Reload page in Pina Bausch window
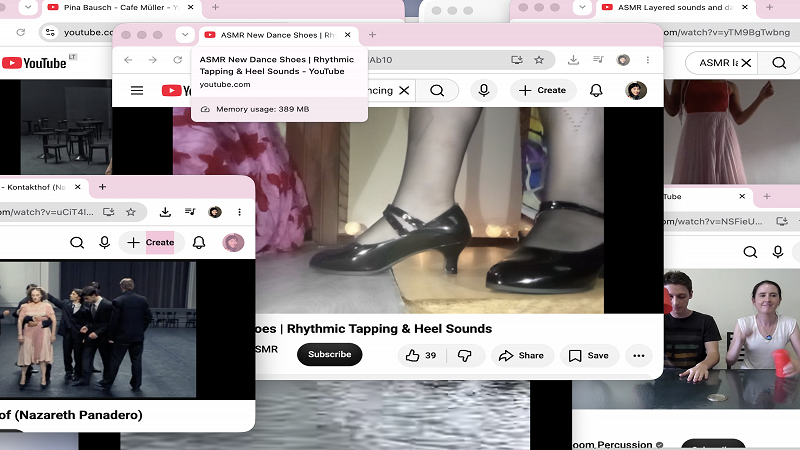800x450 pixels. pyautogui.click(x=20, y=32)
